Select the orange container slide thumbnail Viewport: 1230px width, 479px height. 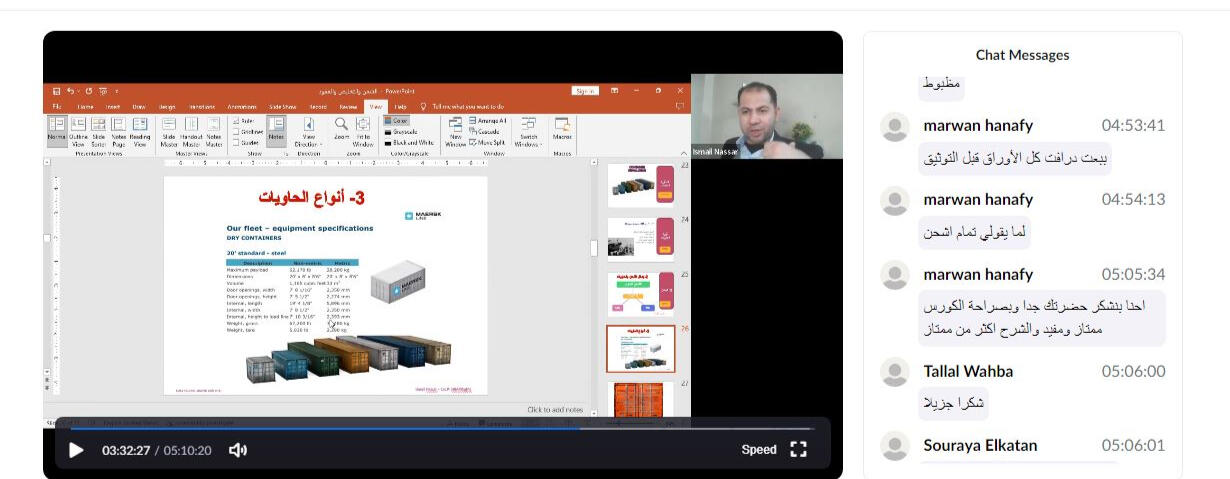(x=640, y=397)
